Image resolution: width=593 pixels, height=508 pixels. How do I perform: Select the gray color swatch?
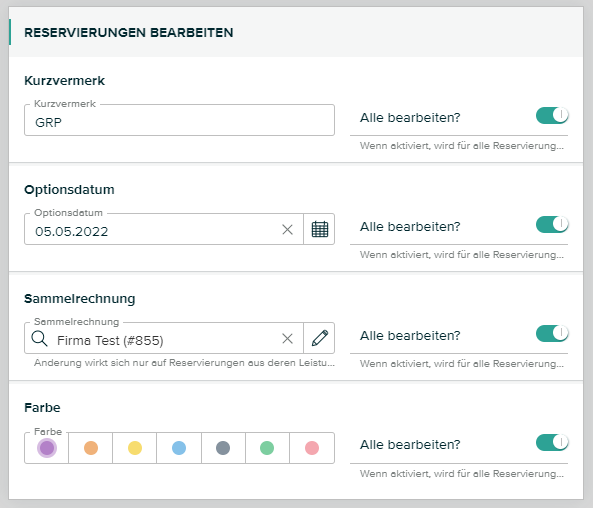click(223, 448)
